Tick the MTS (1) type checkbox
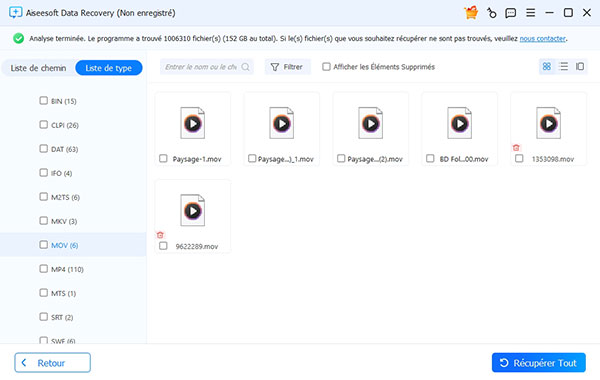600x380 pixels. point(43,293)
